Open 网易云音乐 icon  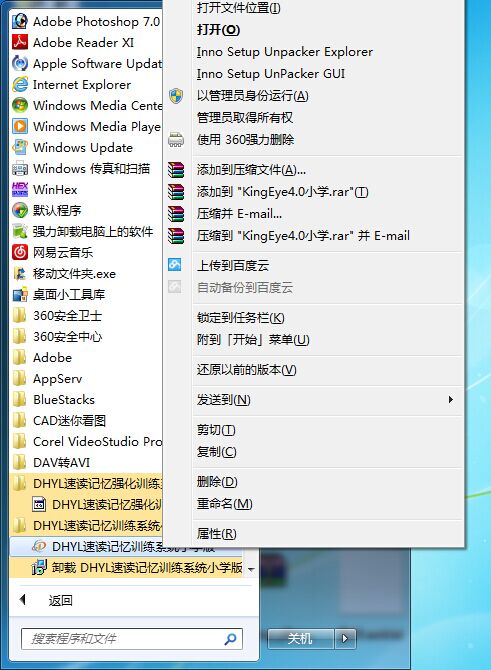pos(20,252)
